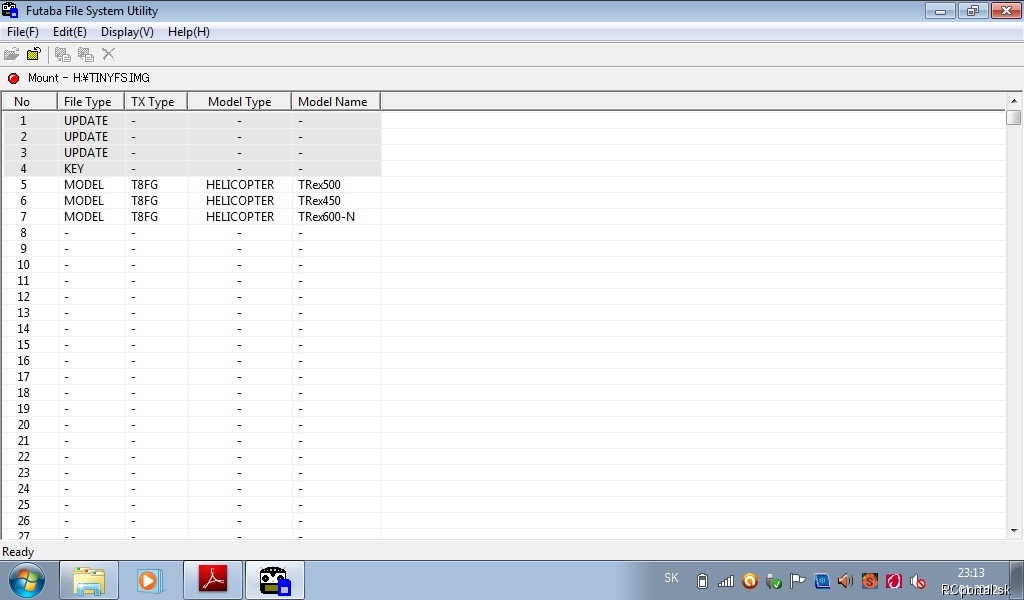Select the KEY file row 4

point(192,168)
